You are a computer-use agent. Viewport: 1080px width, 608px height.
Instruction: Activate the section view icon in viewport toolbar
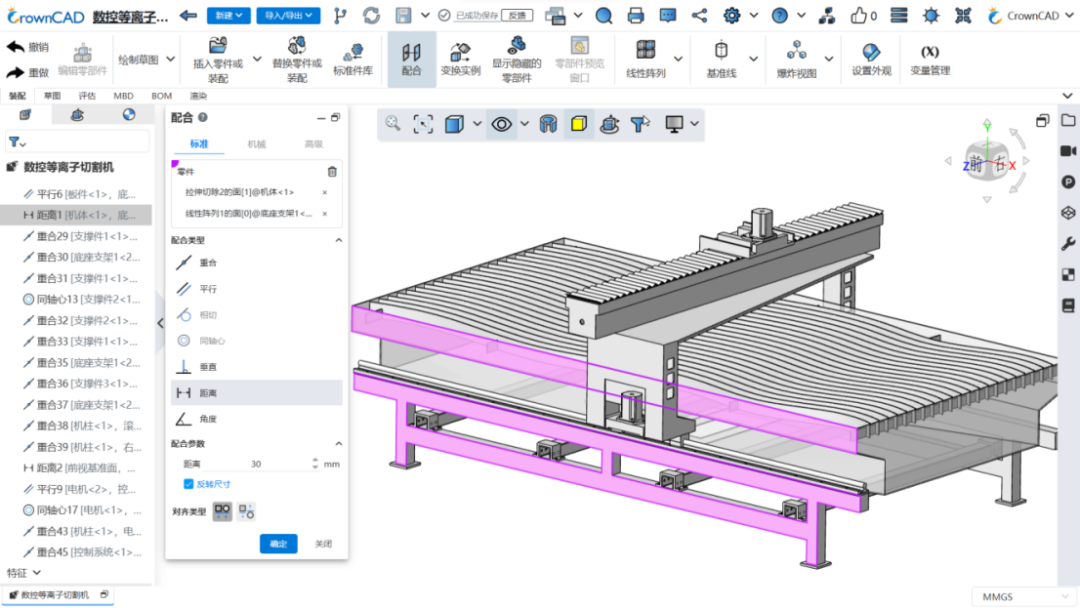(x=548, y=123)
